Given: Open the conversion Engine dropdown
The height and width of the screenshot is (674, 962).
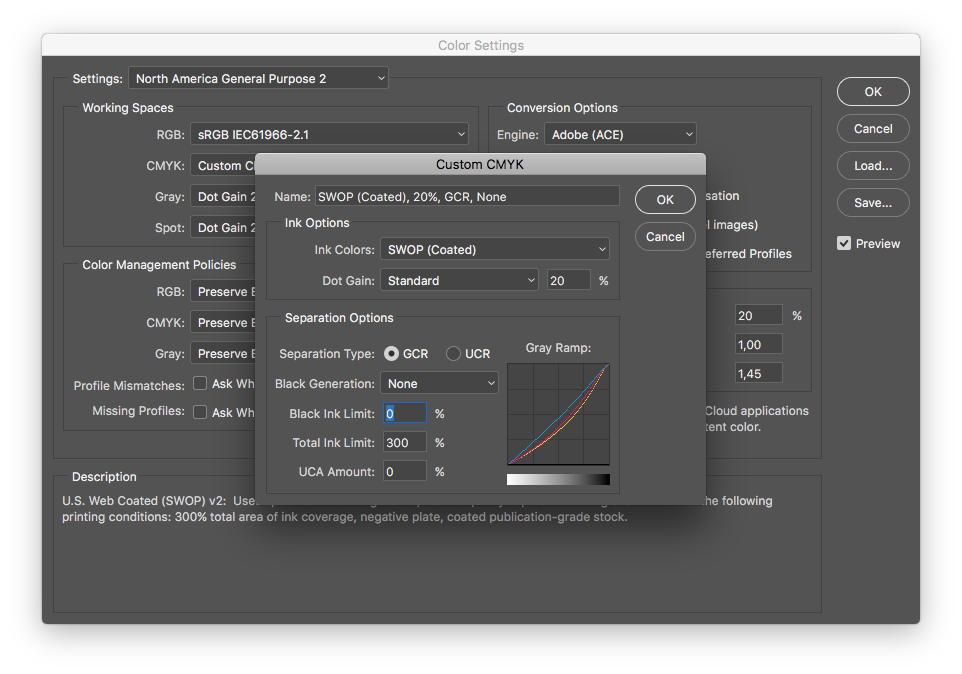Looking at the screenshot, I should pos(620,134).
